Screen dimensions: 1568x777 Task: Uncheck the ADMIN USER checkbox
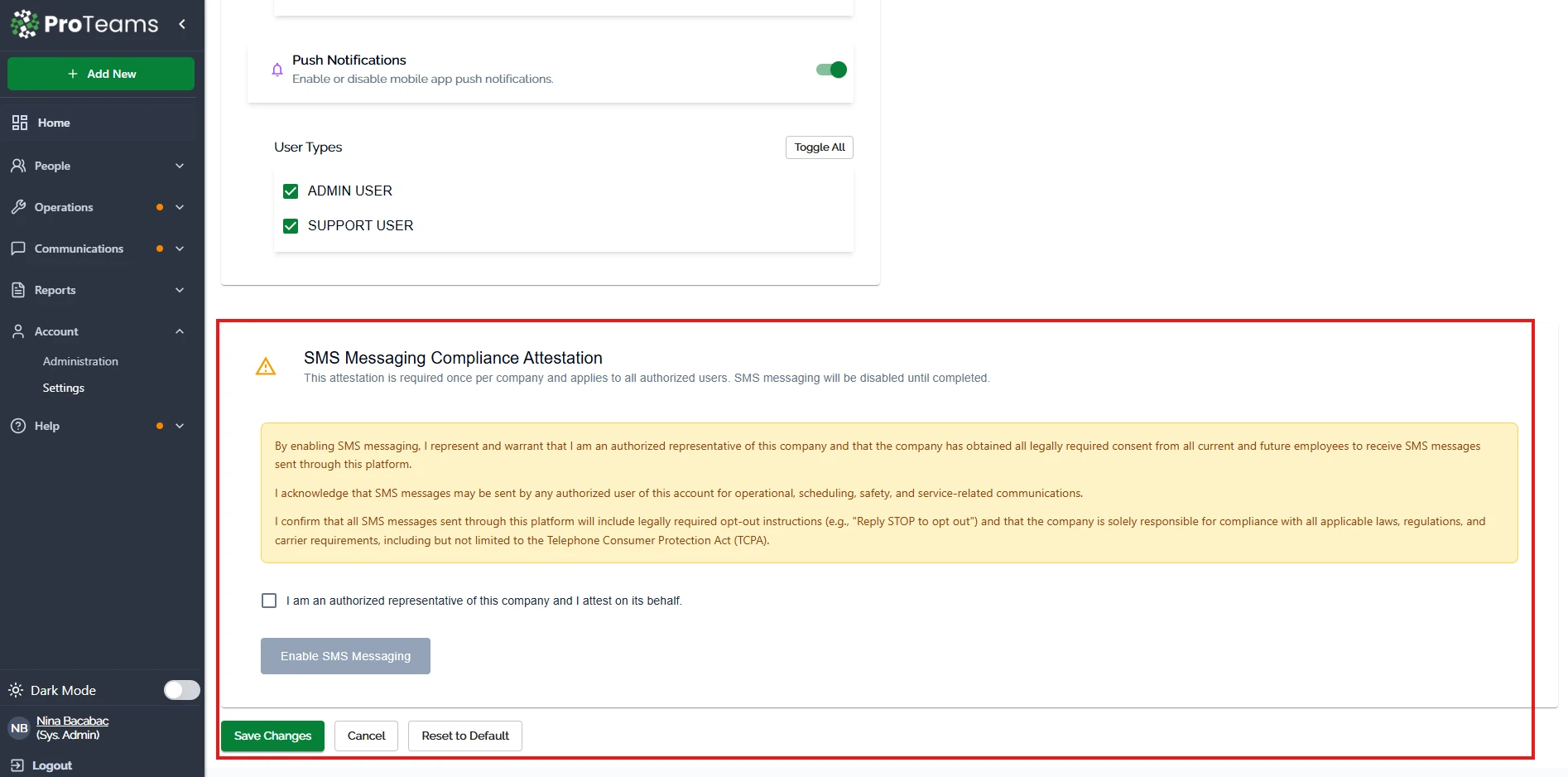click(291, 191)
